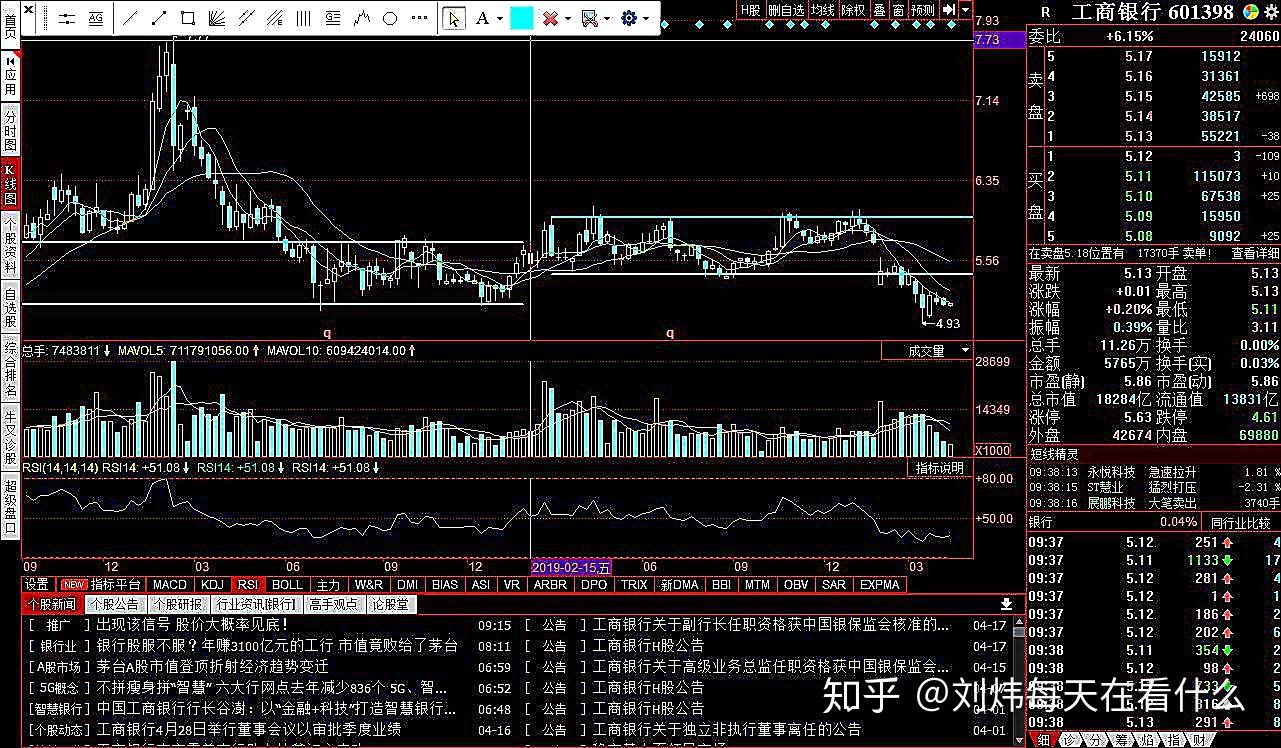Select the trend line drawing tool
This screenshot has width=1281, height=748.
point(130,18)
